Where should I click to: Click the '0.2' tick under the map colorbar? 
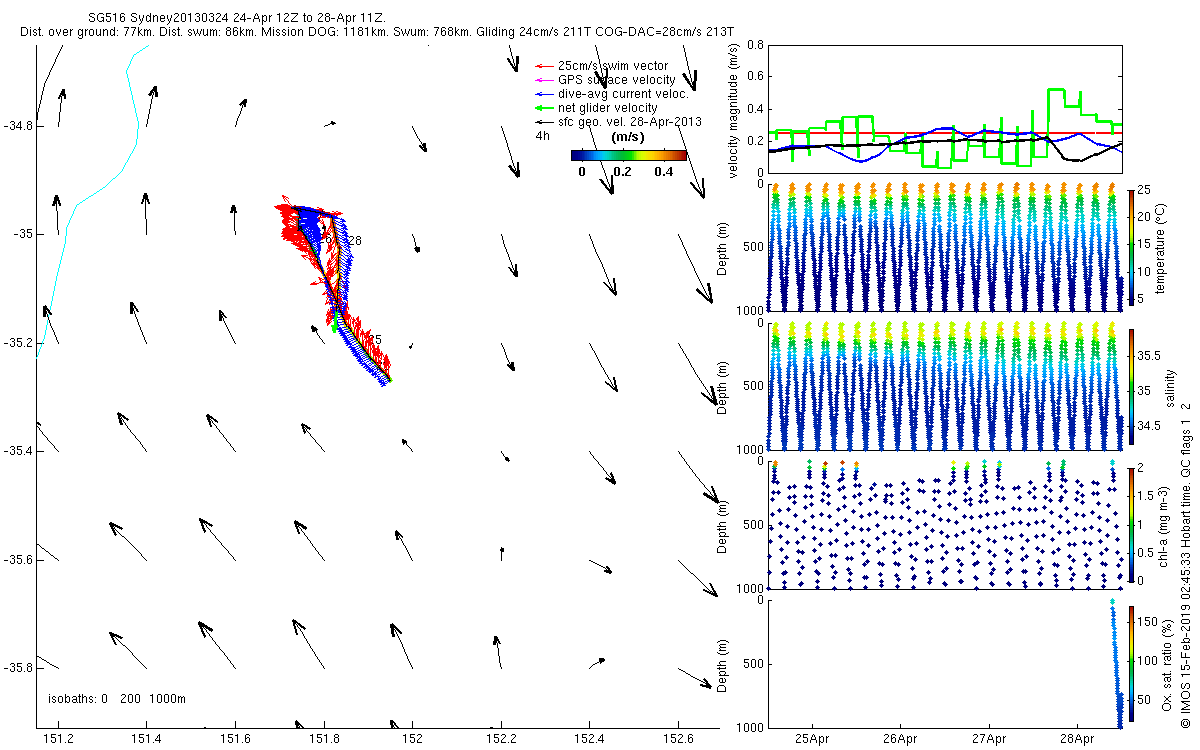coord(622,172)
